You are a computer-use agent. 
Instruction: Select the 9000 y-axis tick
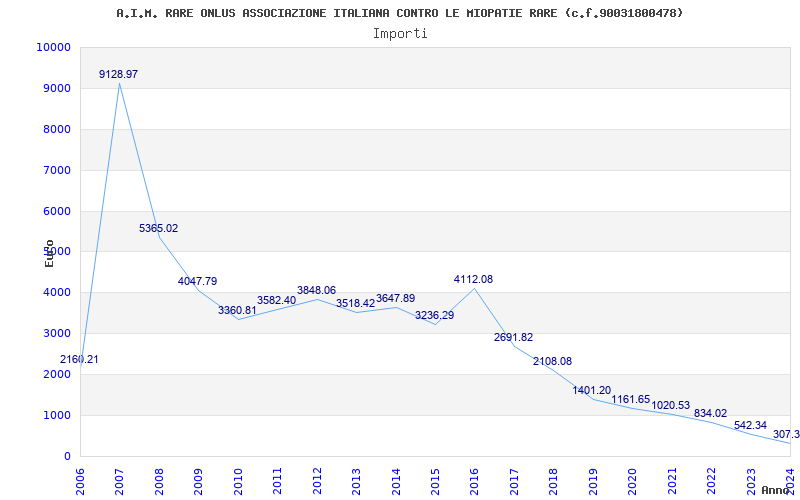[57, 88]
